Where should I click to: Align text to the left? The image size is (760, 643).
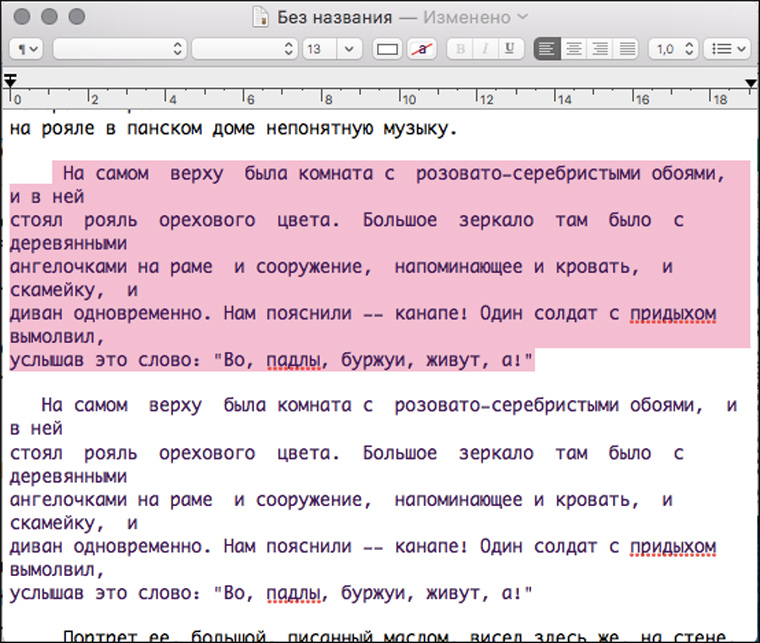tap(547, 49)
